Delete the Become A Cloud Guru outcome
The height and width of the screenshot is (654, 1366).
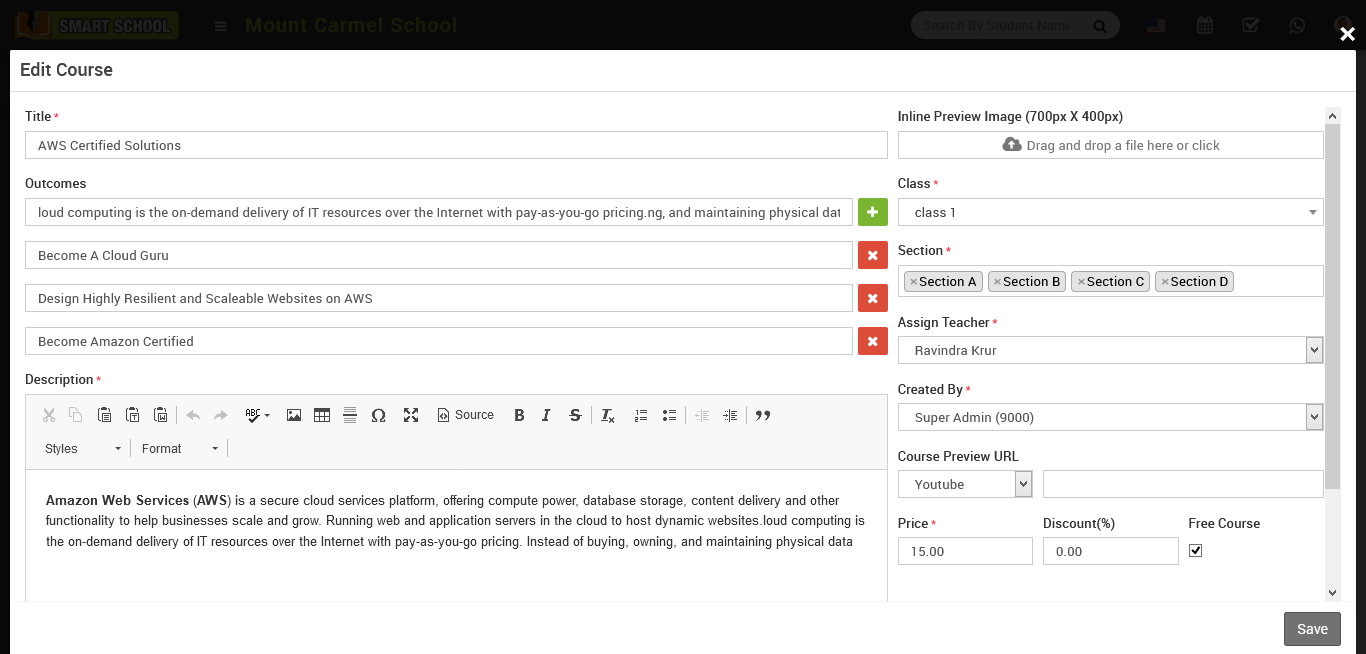pos(872,255)
